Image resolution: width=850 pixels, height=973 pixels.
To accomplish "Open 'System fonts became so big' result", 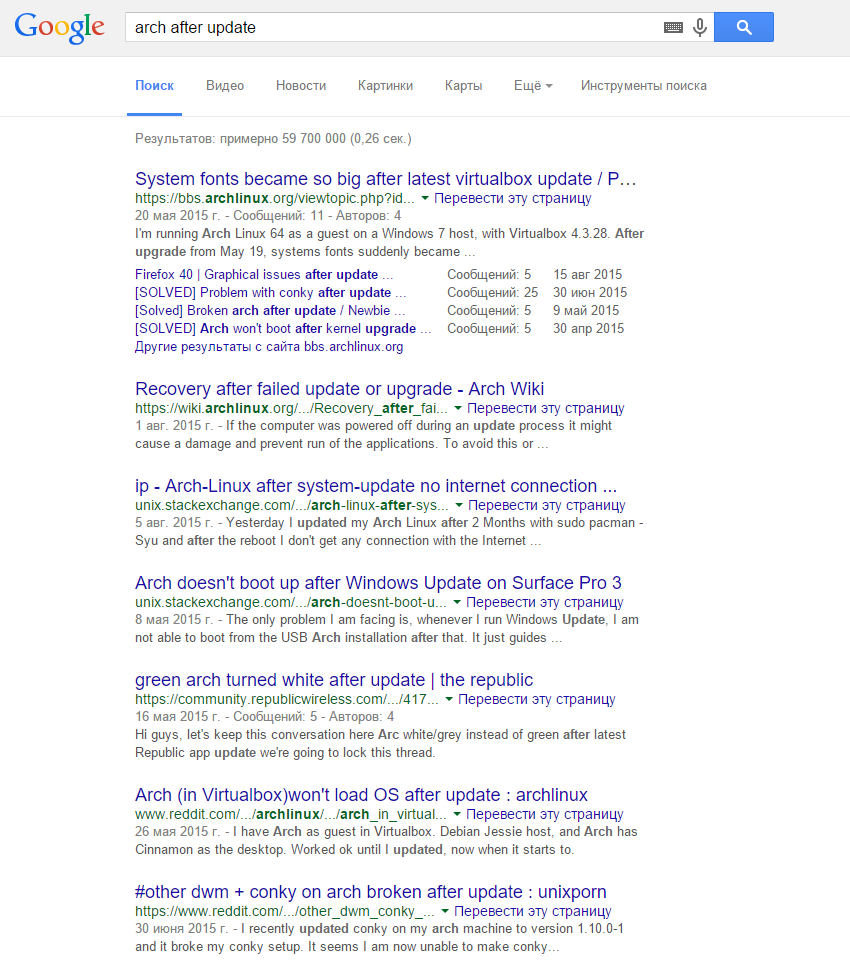I will pyautogui.click(x=386, y=179).
